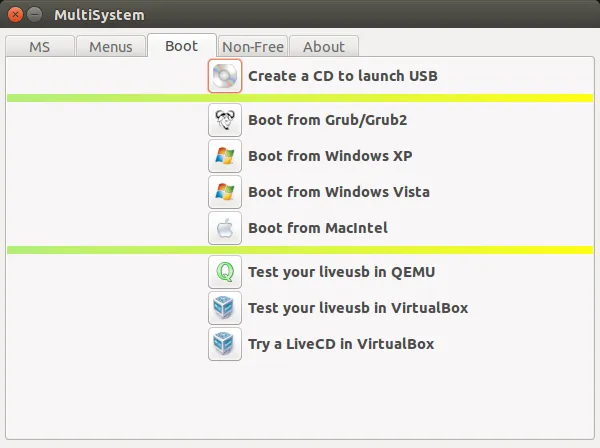Click the GNU icon for Grub/Grub2 boot
The width and height of the screenshot is (600, 448).
(x=225, y=120)
